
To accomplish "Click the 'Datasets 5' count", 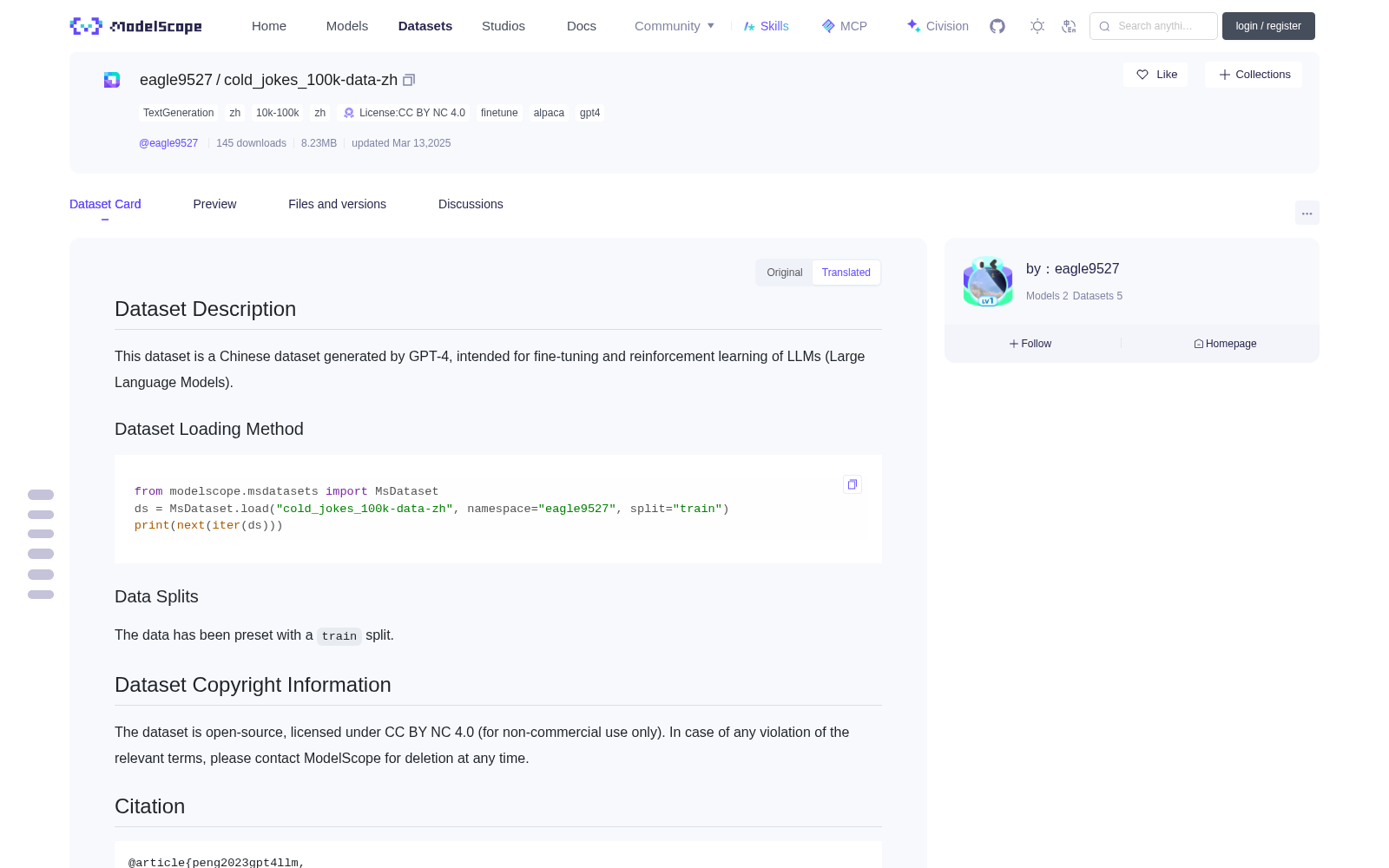I will (1097, 296).
